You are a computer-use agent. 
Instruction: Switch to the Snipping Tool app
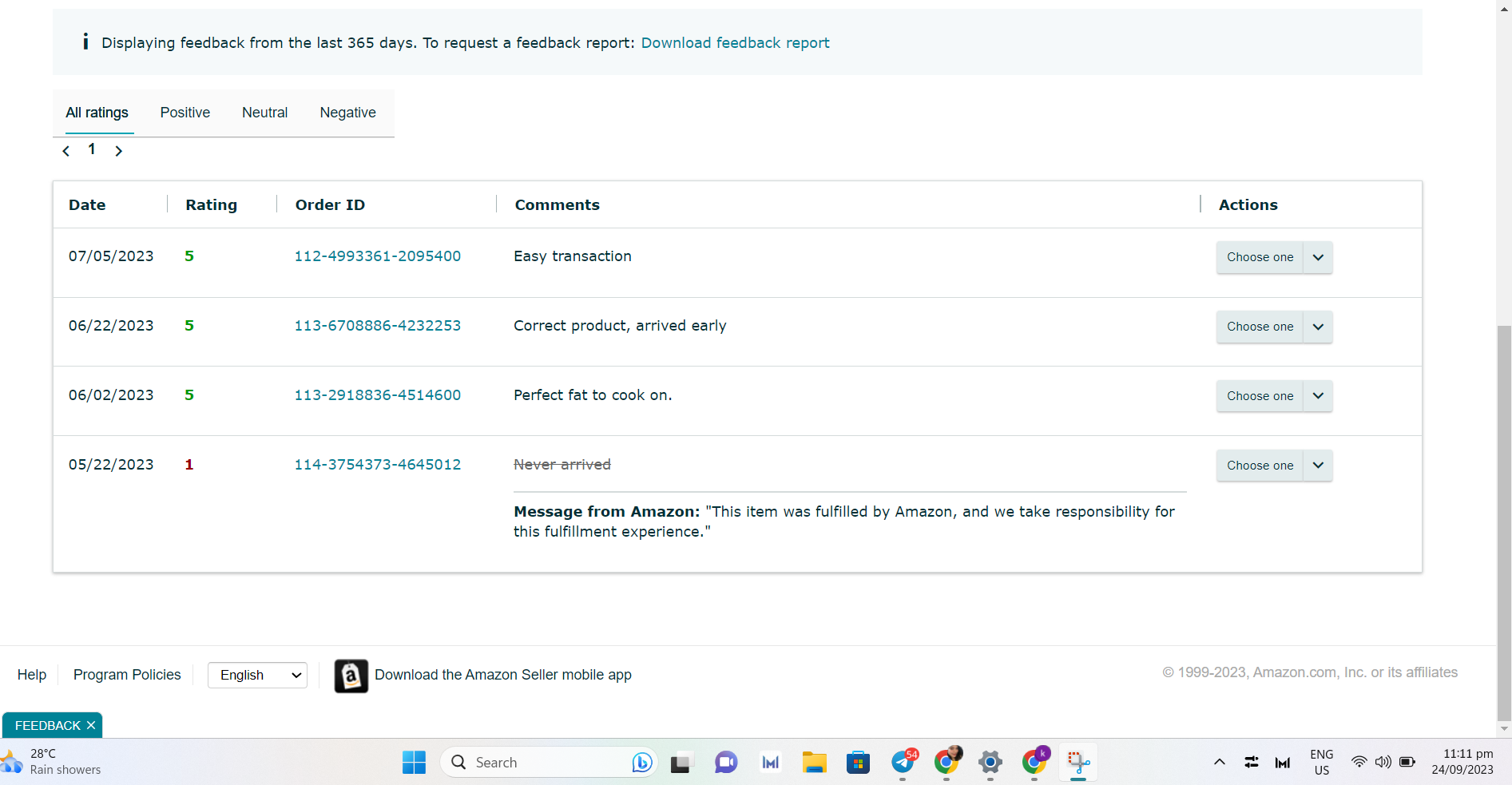(x=1078, y=763)
